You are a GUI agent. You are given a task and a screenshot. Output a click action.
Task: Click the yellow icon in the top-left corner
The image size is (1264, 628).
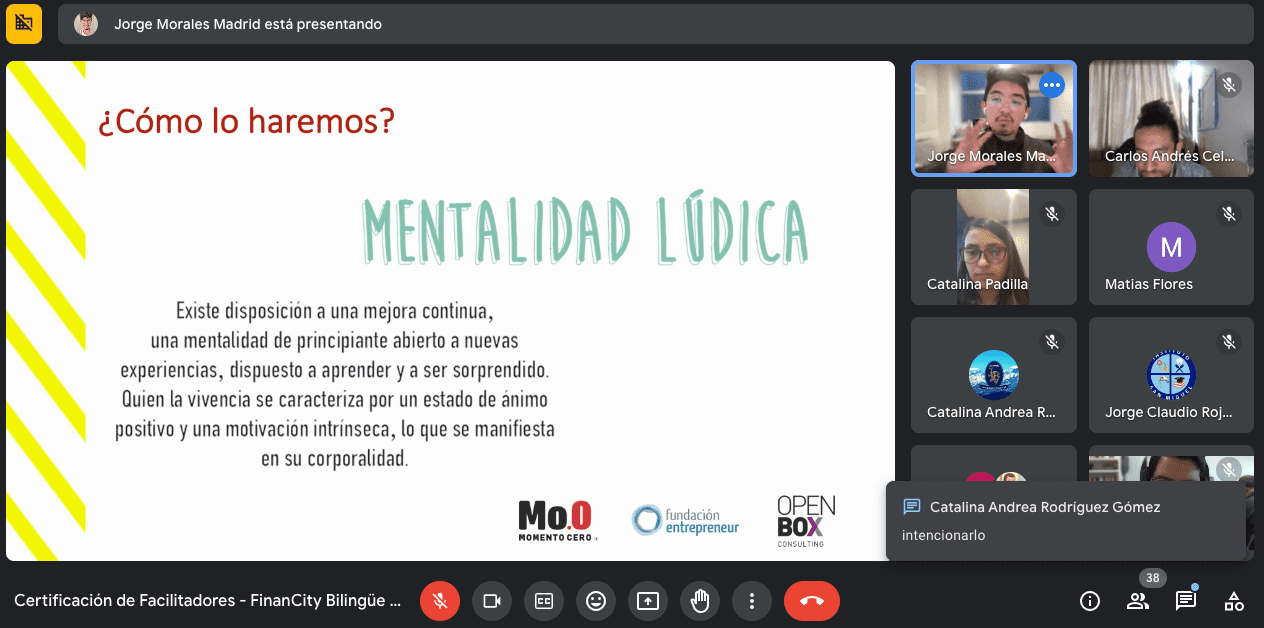(x=24, y=24)
